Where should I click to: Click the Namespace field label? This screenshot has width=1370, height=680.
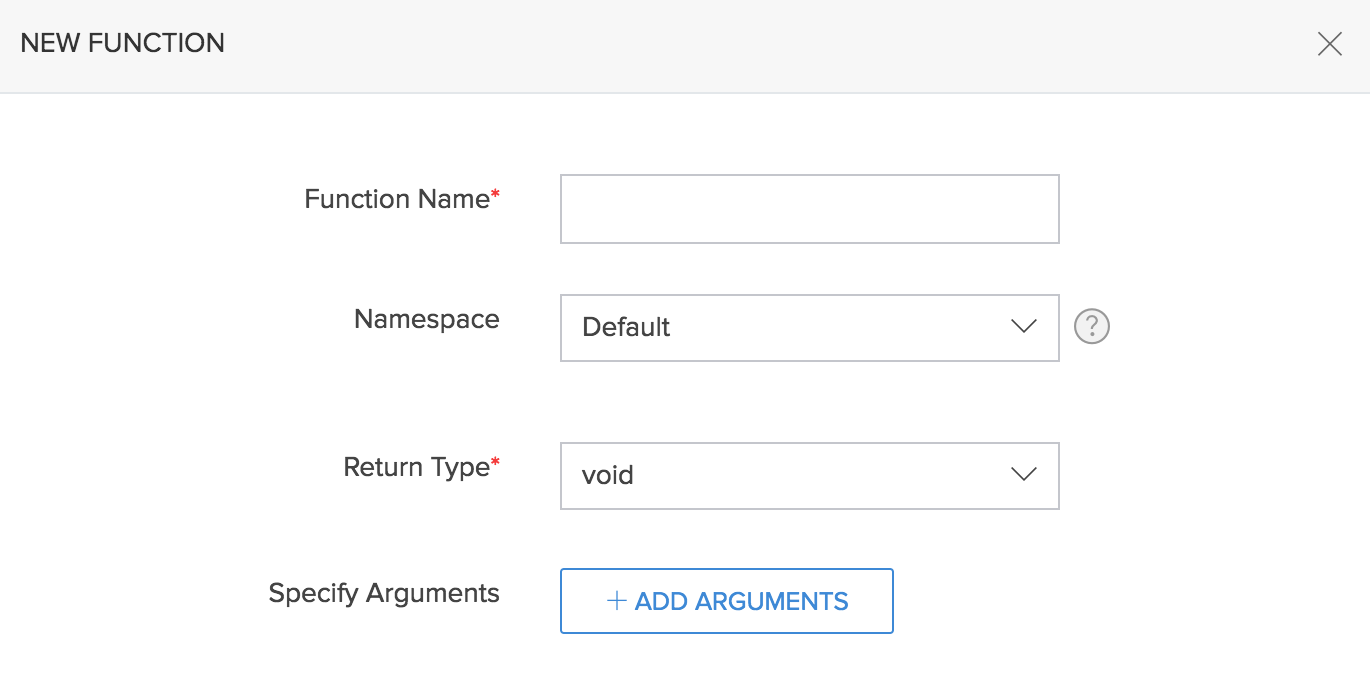click(426, 319)
